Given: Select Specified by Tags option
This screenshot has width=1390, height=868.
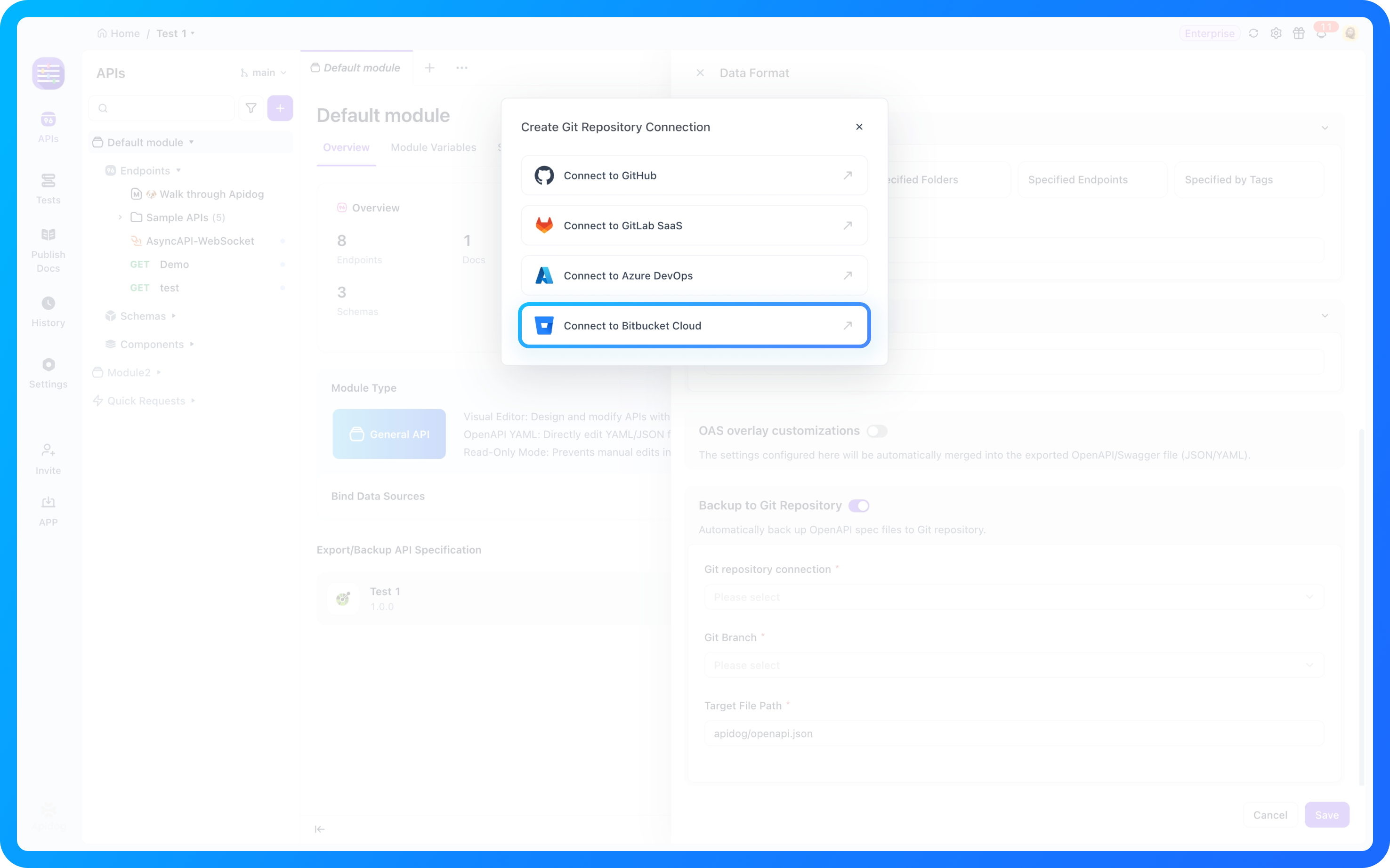Looking at the screenshot, I should click(1249, 180).
